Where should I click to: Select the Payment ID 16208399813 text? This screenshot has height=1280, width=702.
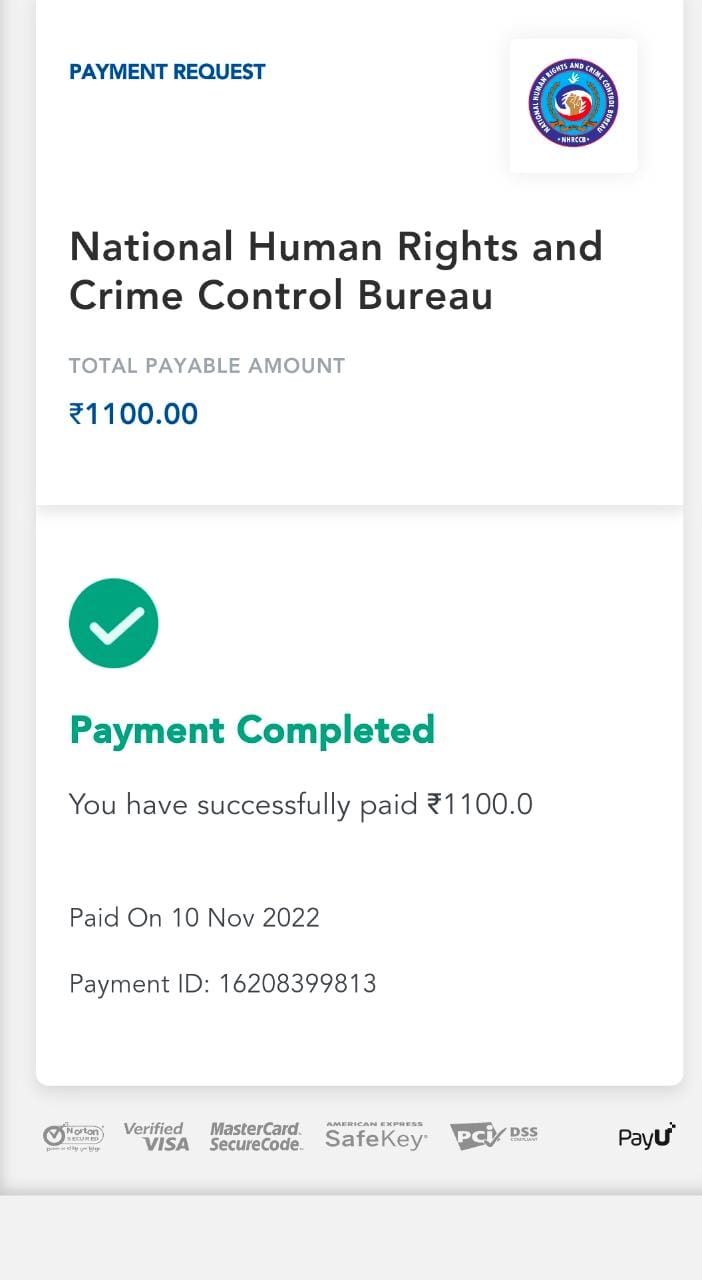[x=222, y=984]
